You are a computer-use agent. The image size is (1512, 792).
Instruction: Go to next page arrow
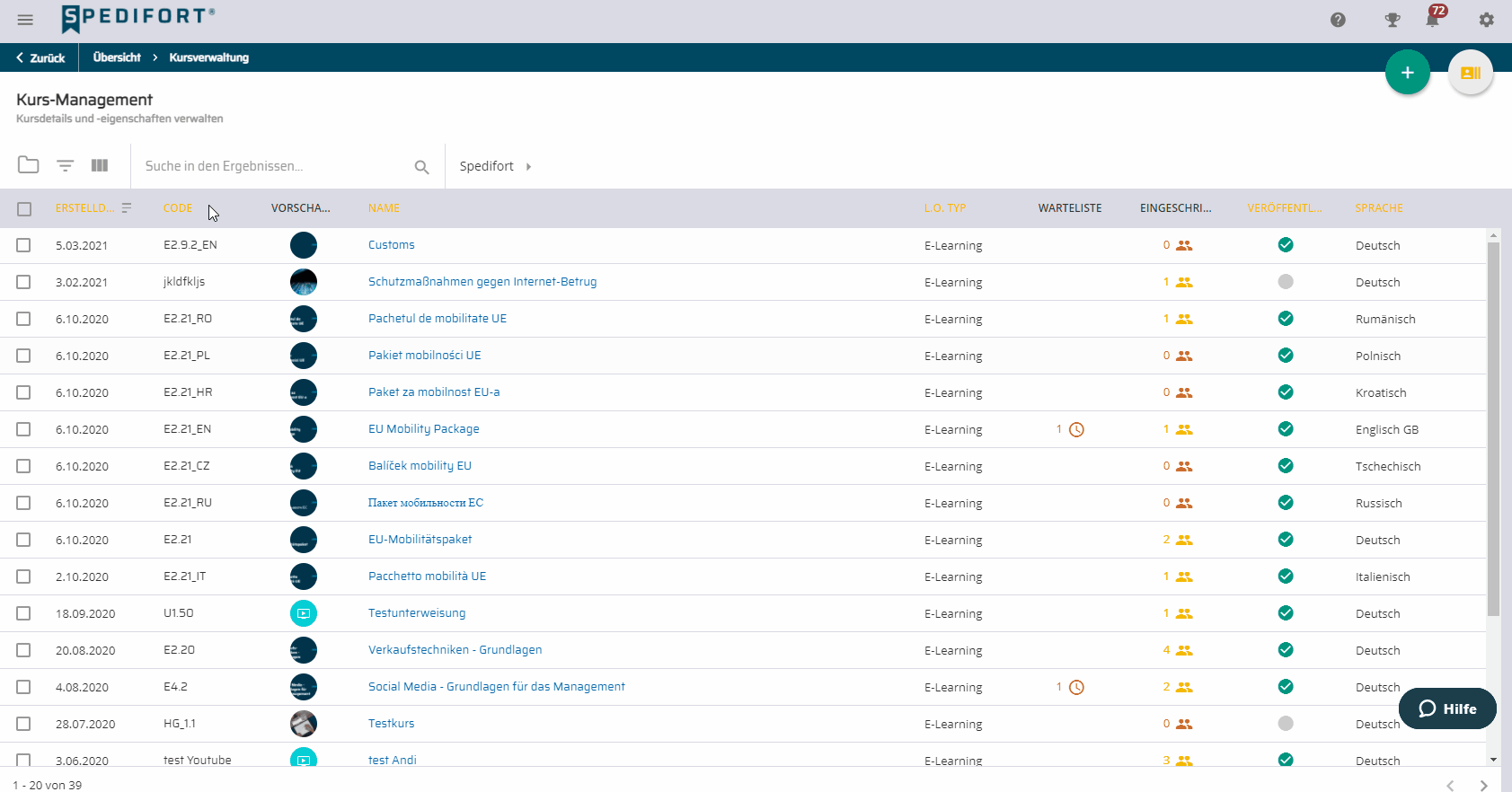[1483, 786]
